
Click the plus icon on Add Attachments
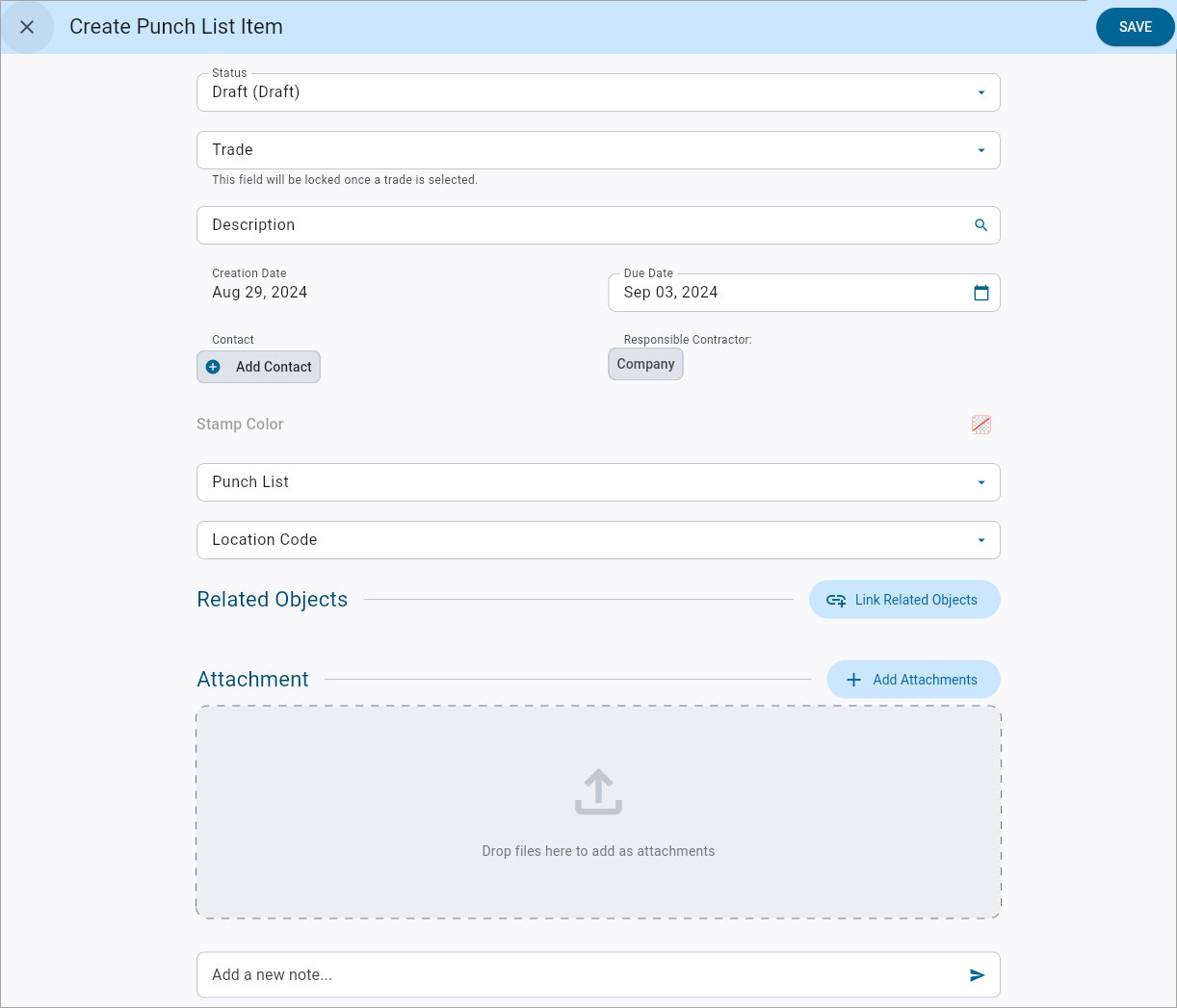(x=853, y=680)
